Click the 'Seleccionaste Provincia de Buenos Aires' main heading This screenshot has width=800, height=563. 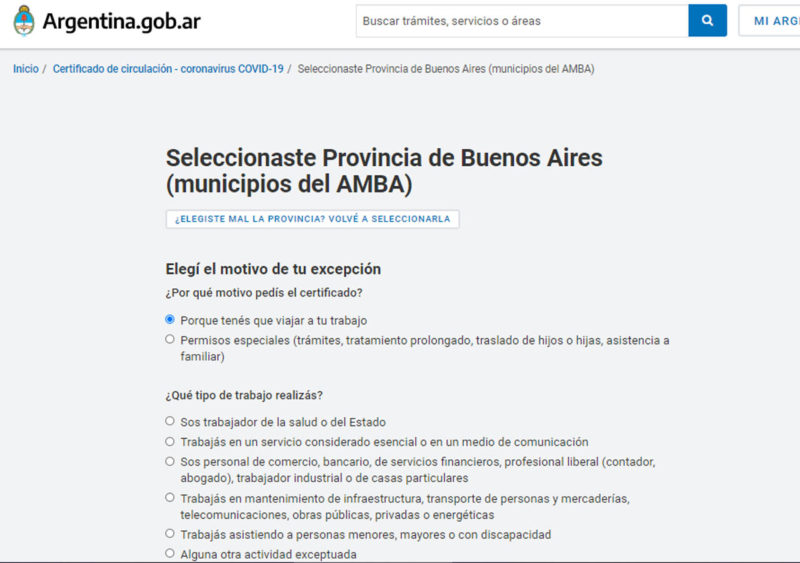tap(384, 171)
